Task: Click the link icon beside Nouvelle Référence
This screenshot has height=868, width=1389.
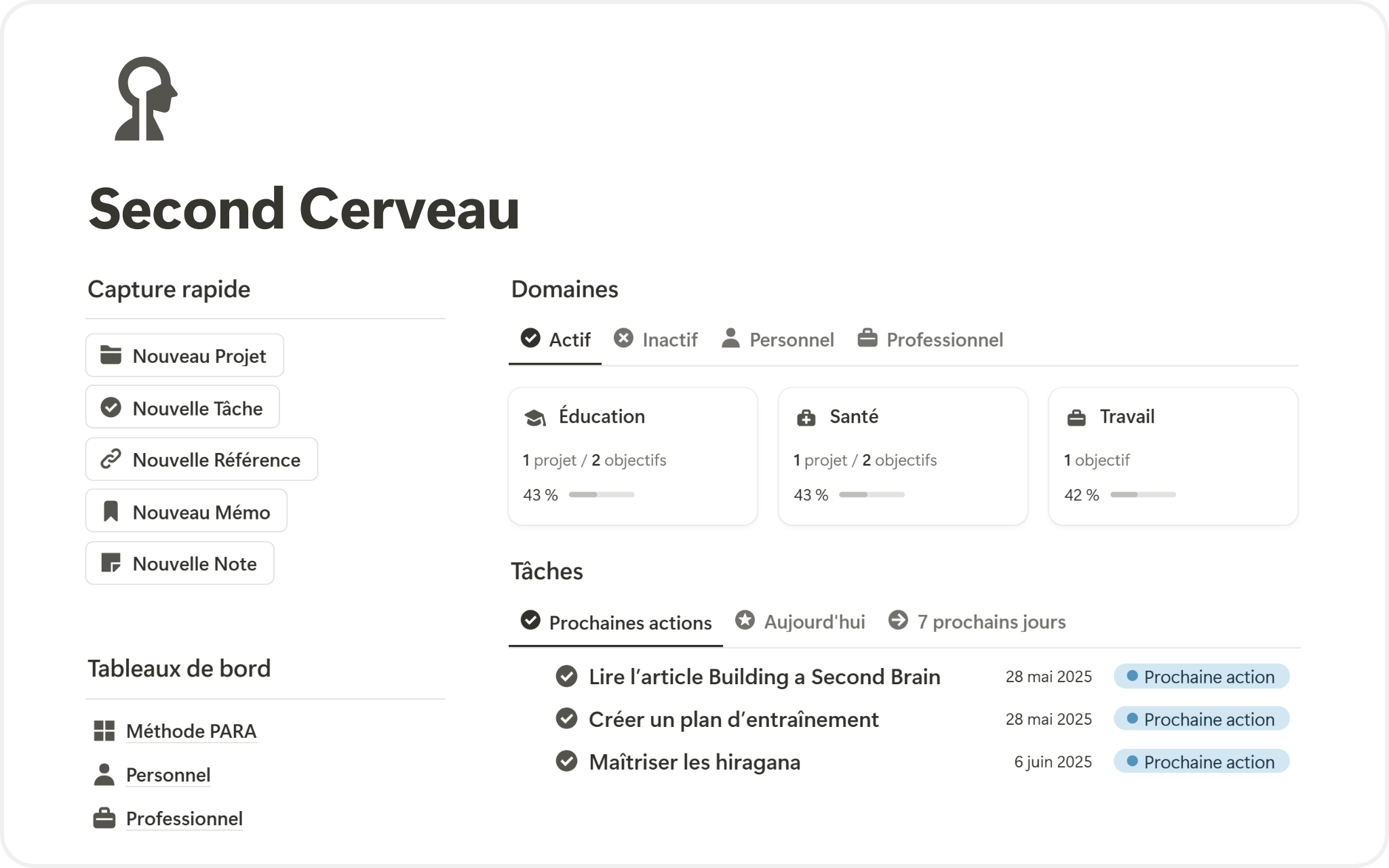Action: tap(111, 459)
